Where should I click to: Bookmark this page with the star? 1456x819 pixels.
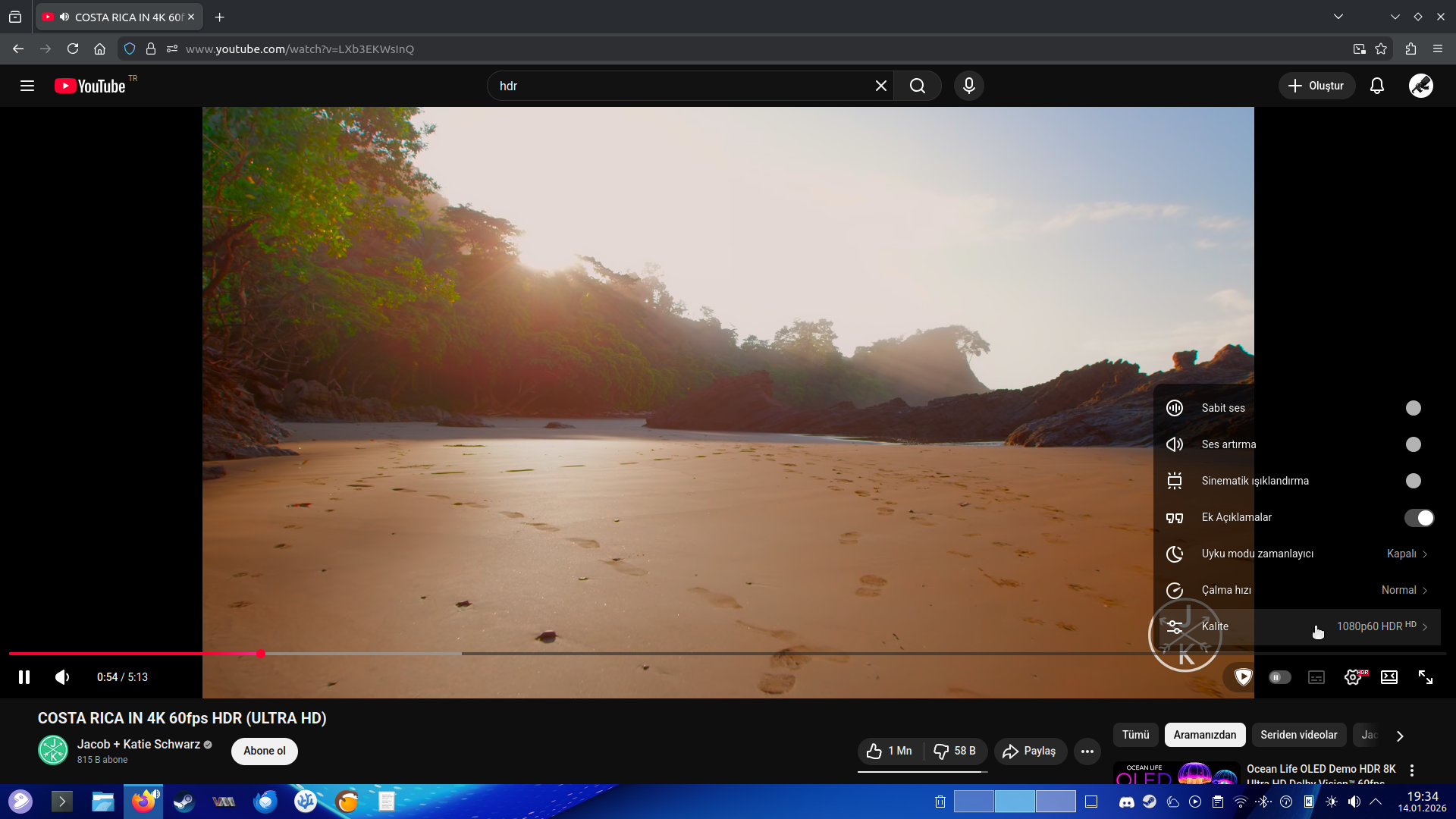pos(1381,49)
